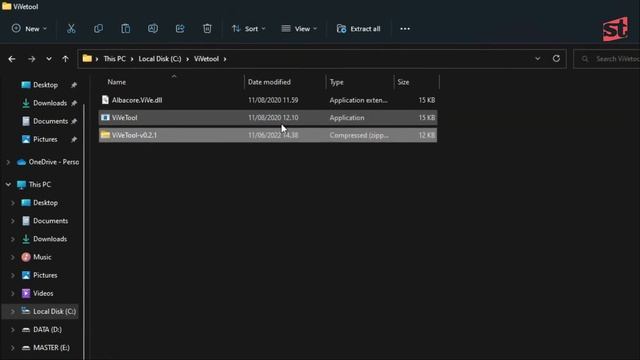Select the Albacore.ViVe.dll file
This screenshot has width=640, height=360.
(x=268, y=100)
